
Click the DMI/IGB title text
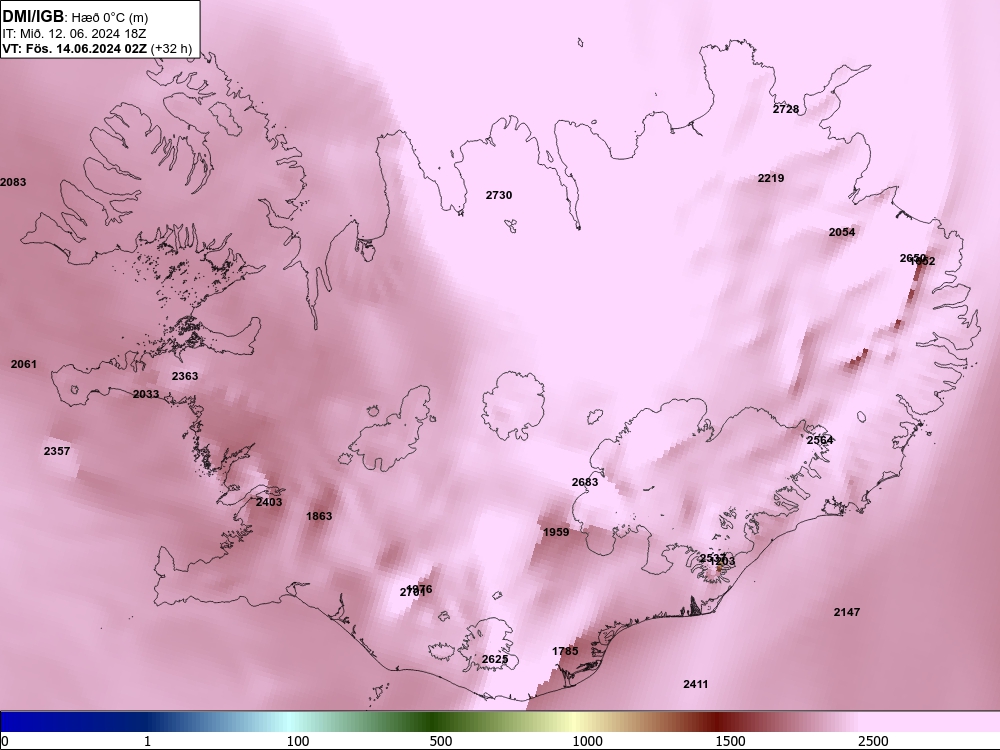tap(33, 16)
